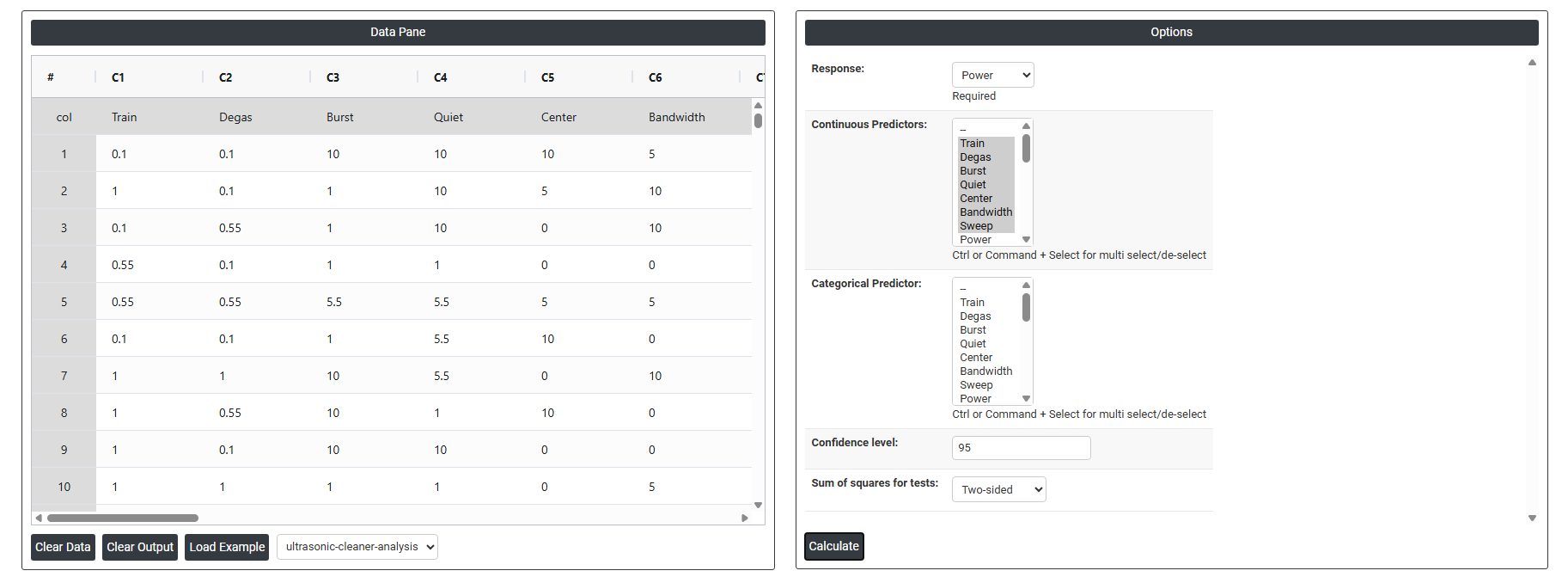The height and width of the screenshot is (583, 1568).
Task: Expand the Sum of squares Two-sided dropdown
Action: (998, 490)
